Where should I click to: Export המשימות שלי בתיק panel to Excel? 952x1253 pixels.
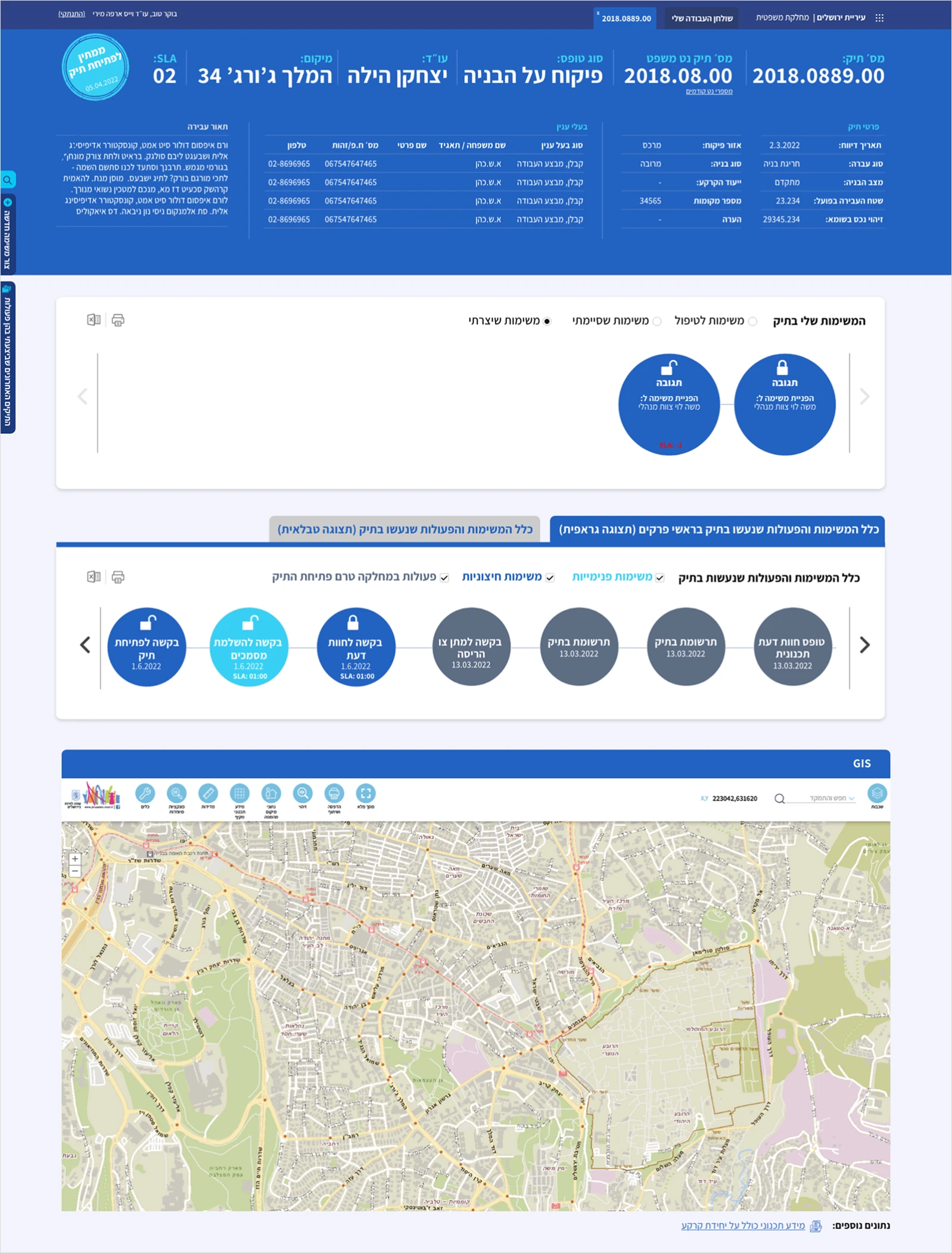pos(94,320)
